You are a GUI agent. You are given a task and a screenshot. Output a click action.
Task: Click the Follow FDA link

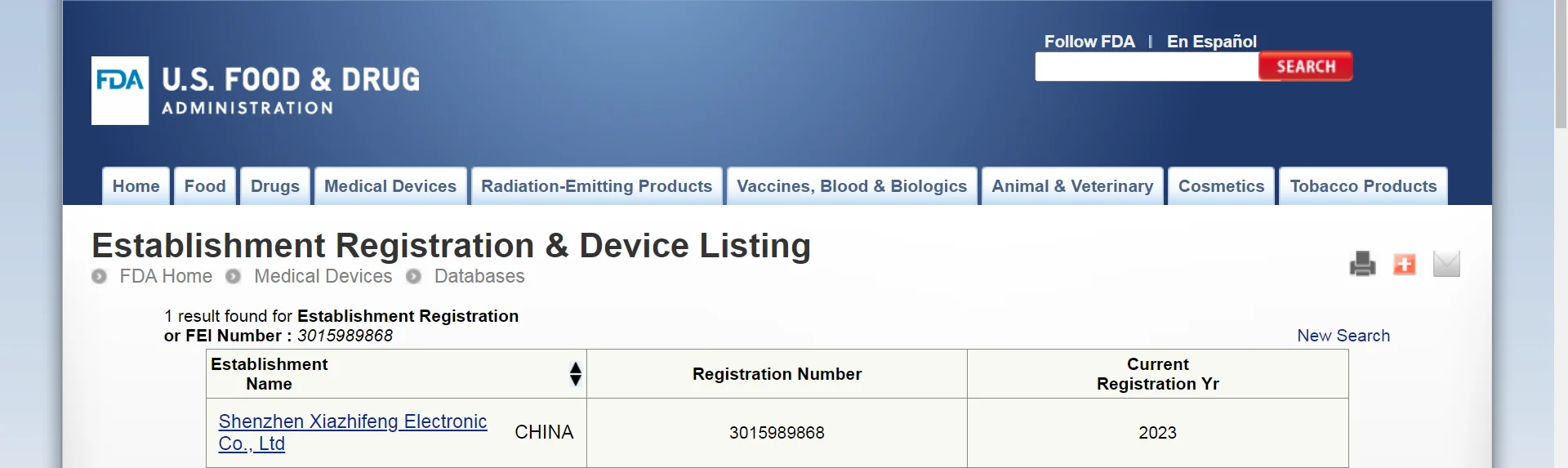(x=1089, y=42)
